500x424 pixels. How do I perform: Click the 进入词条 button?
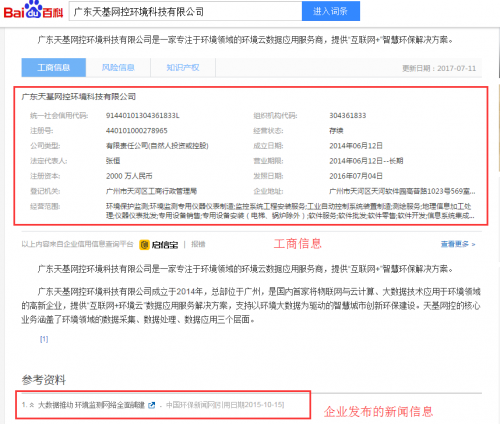[x=331, y=11]
